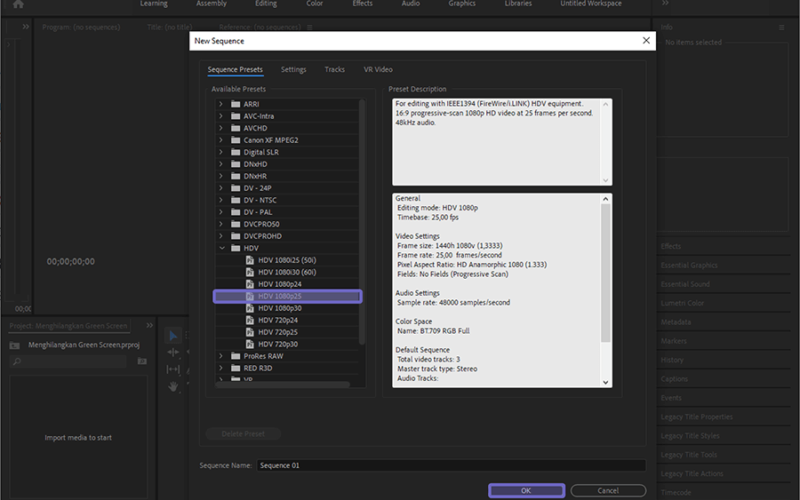
Task: Confirm the dialog with OK
Action: 527,491
